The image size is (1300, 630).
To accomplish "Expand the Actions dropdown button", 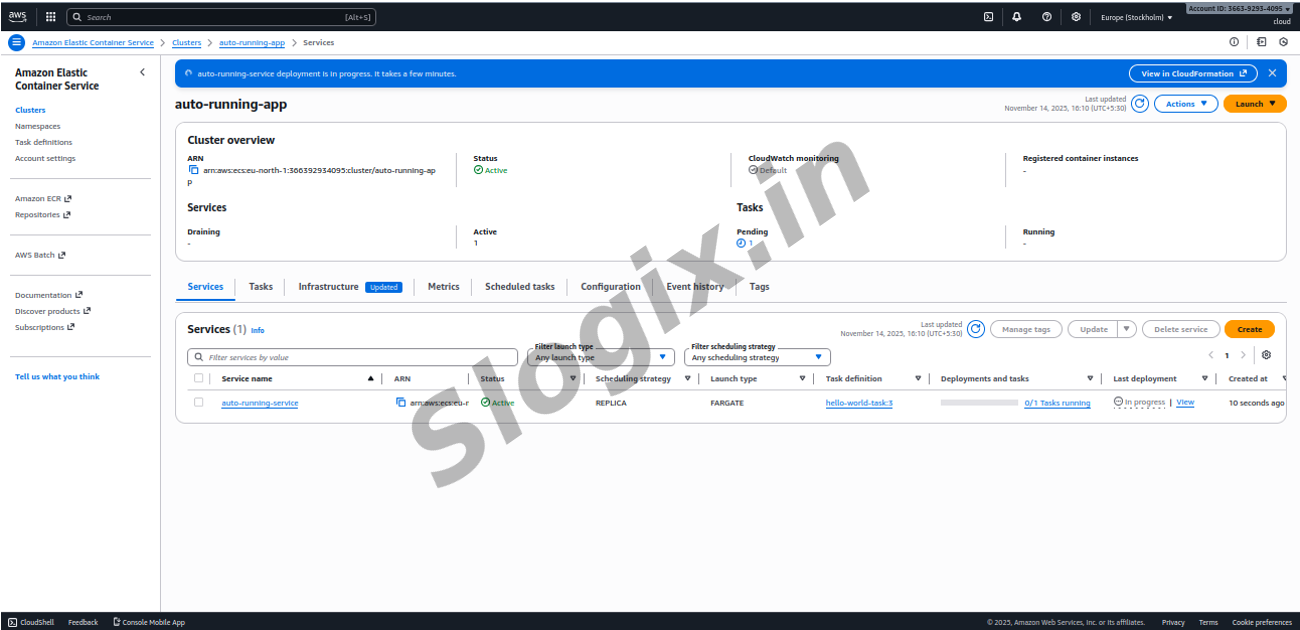I will click(1186, 104).
